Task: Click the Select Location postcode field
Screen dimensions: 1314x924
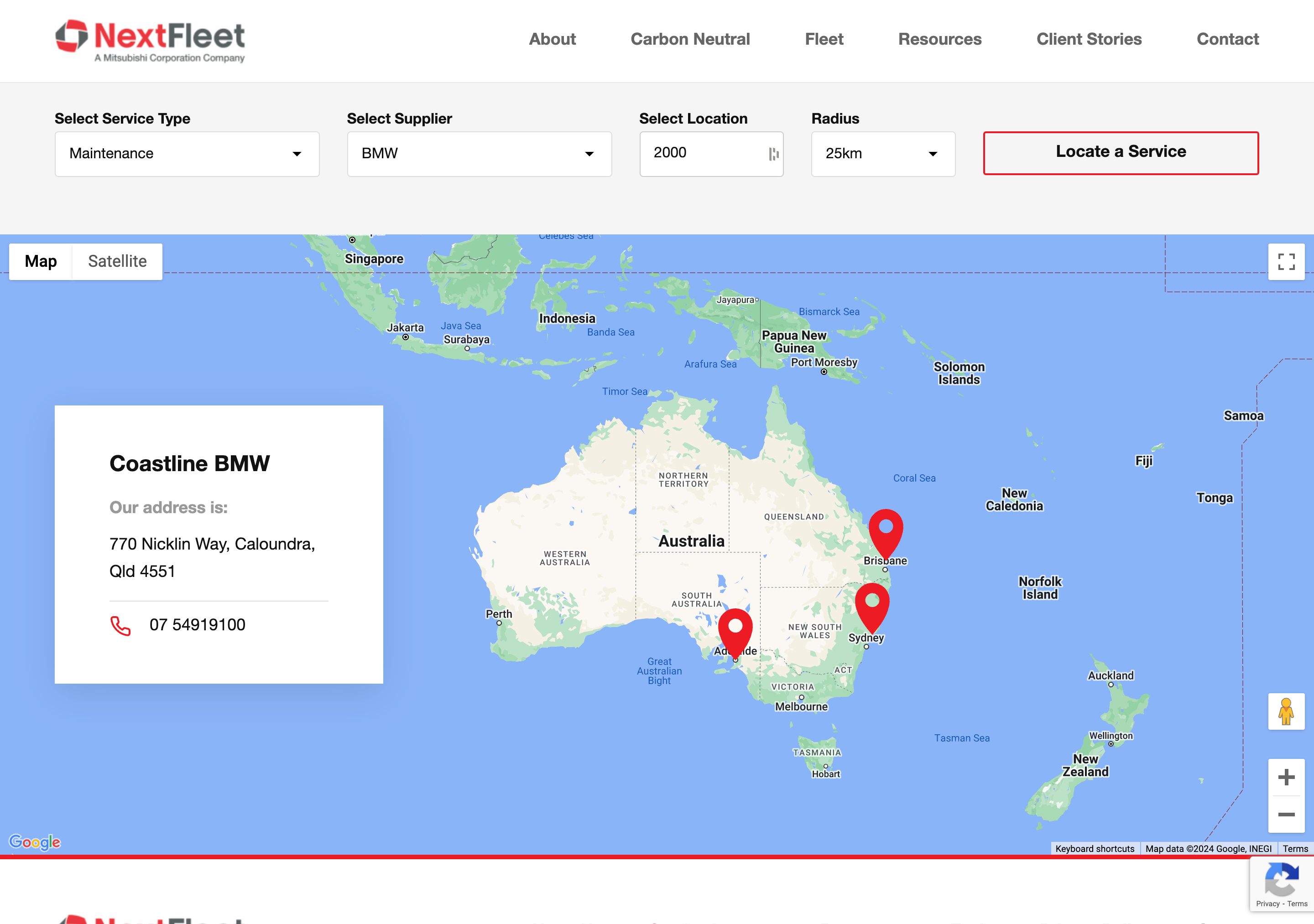Action: 711,154
